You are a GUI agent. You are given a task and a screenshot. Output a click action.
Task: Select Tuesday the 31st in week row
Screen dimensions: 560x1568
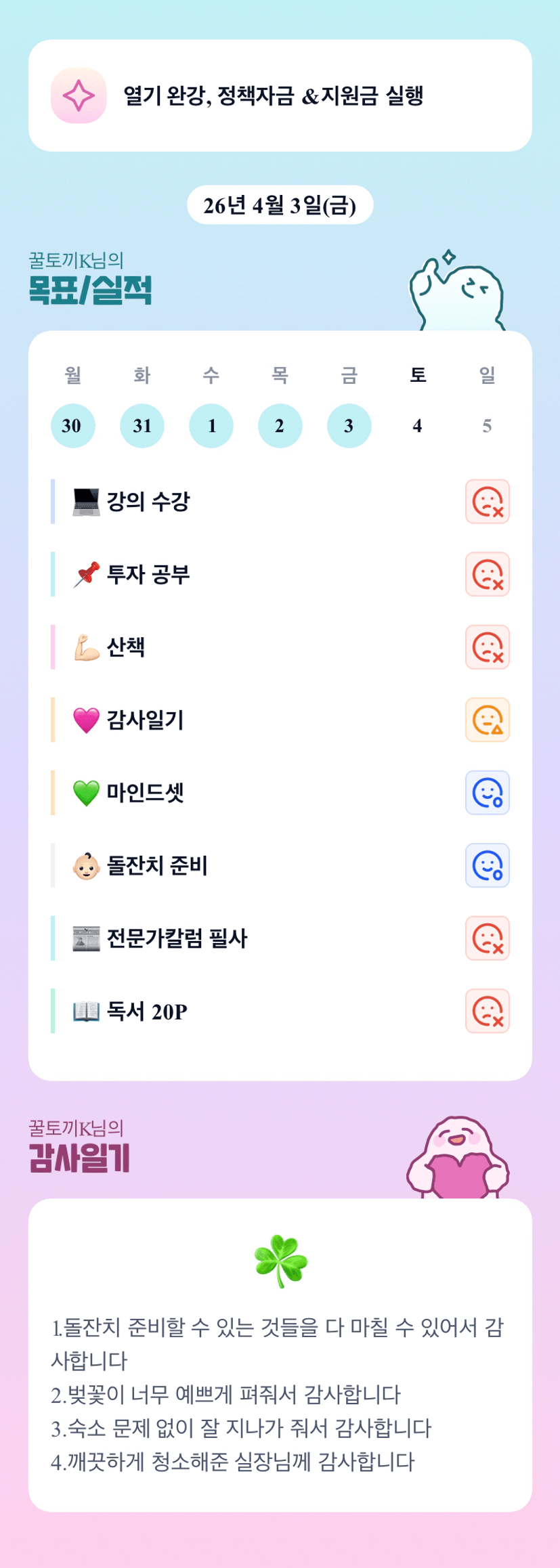tap(142, 426)
